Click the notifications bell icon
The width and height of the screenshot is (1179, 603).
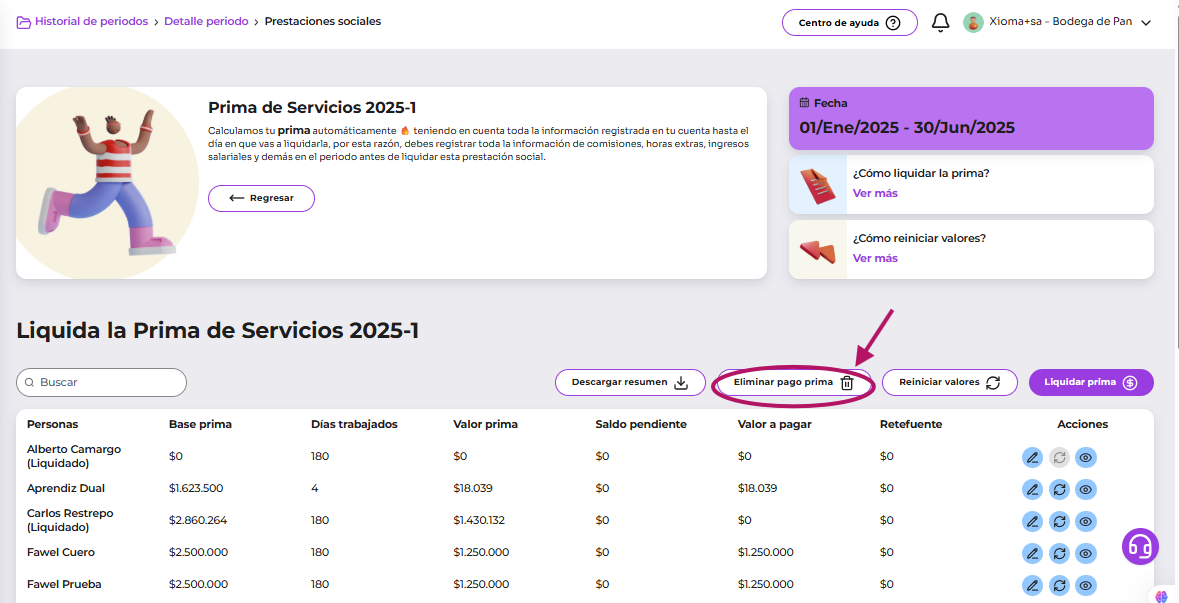point(940,22)
